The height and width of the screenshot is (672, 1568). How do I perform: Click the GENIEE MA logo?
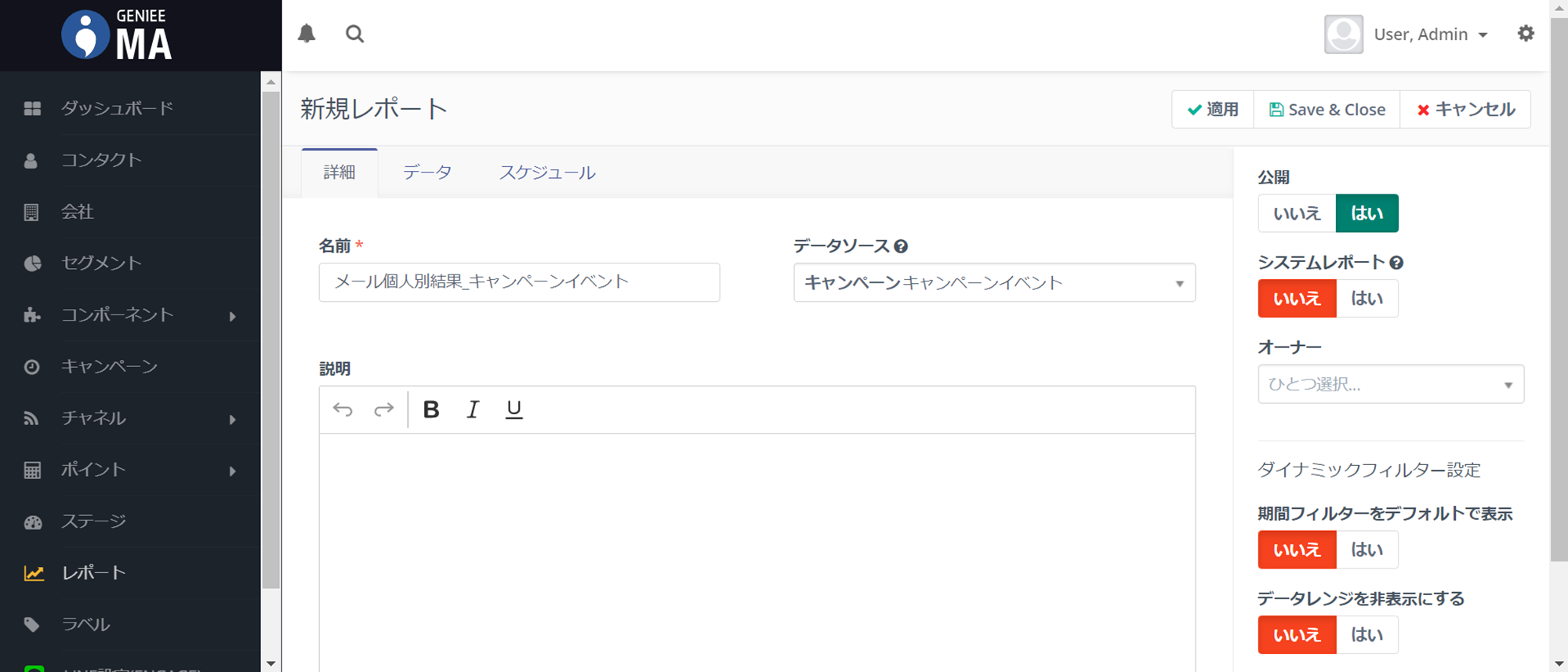pyautogui.click(x=117, y=35)
